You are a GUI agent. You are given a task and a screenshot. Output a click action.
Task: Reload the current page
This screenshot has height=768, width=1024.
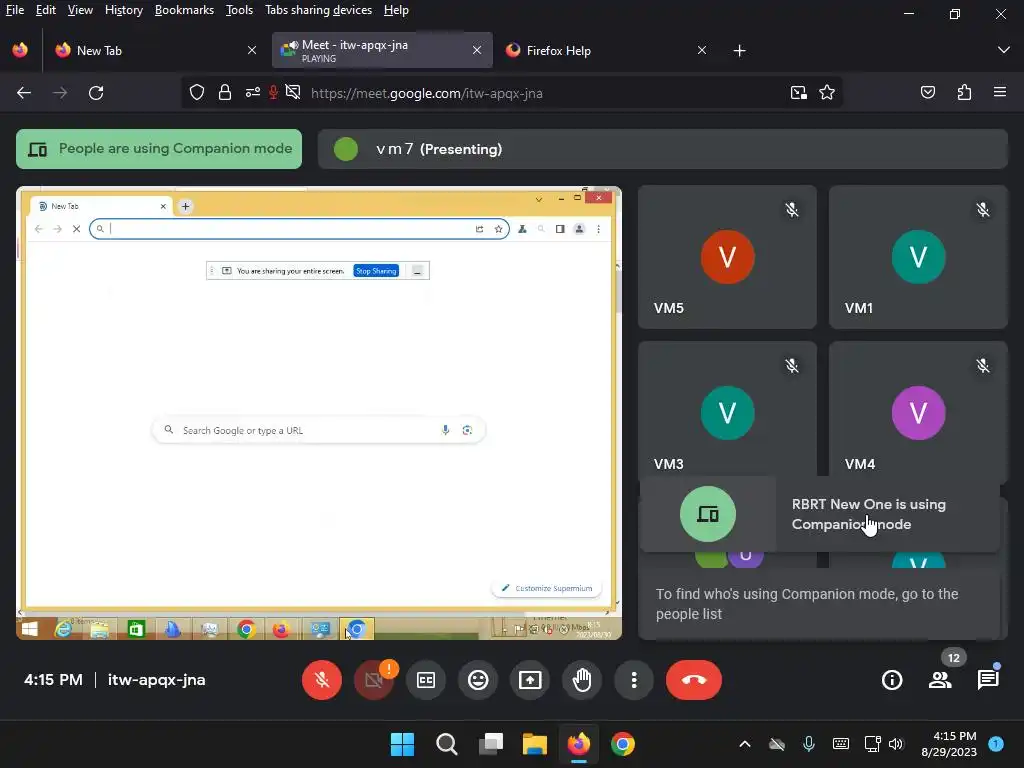click(96, 93)
